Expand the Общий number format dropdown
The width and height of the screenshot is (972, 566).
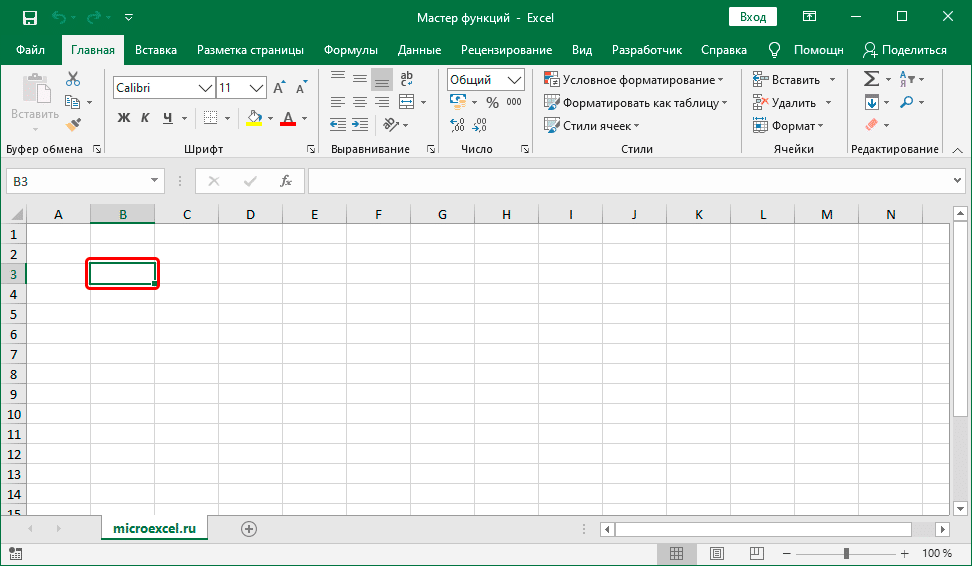coord(515,80)
